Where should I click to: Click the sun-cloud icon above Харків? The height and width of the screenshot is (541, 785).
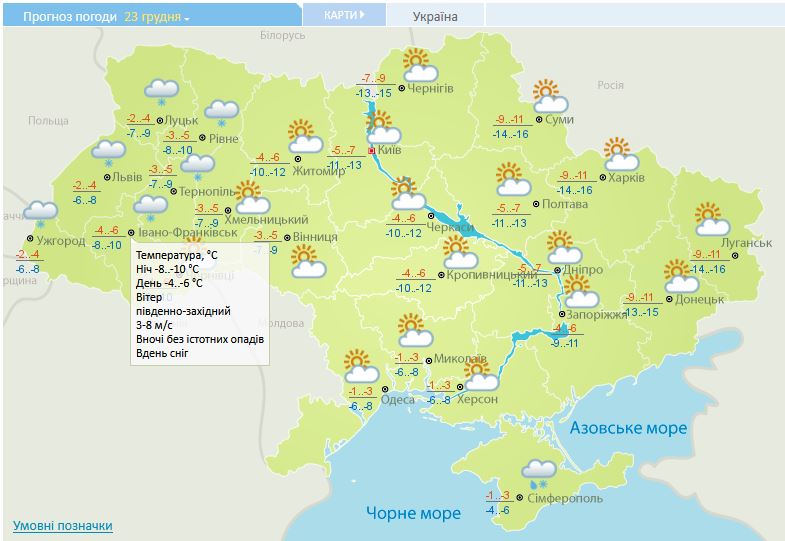click(x=621, y=155)
